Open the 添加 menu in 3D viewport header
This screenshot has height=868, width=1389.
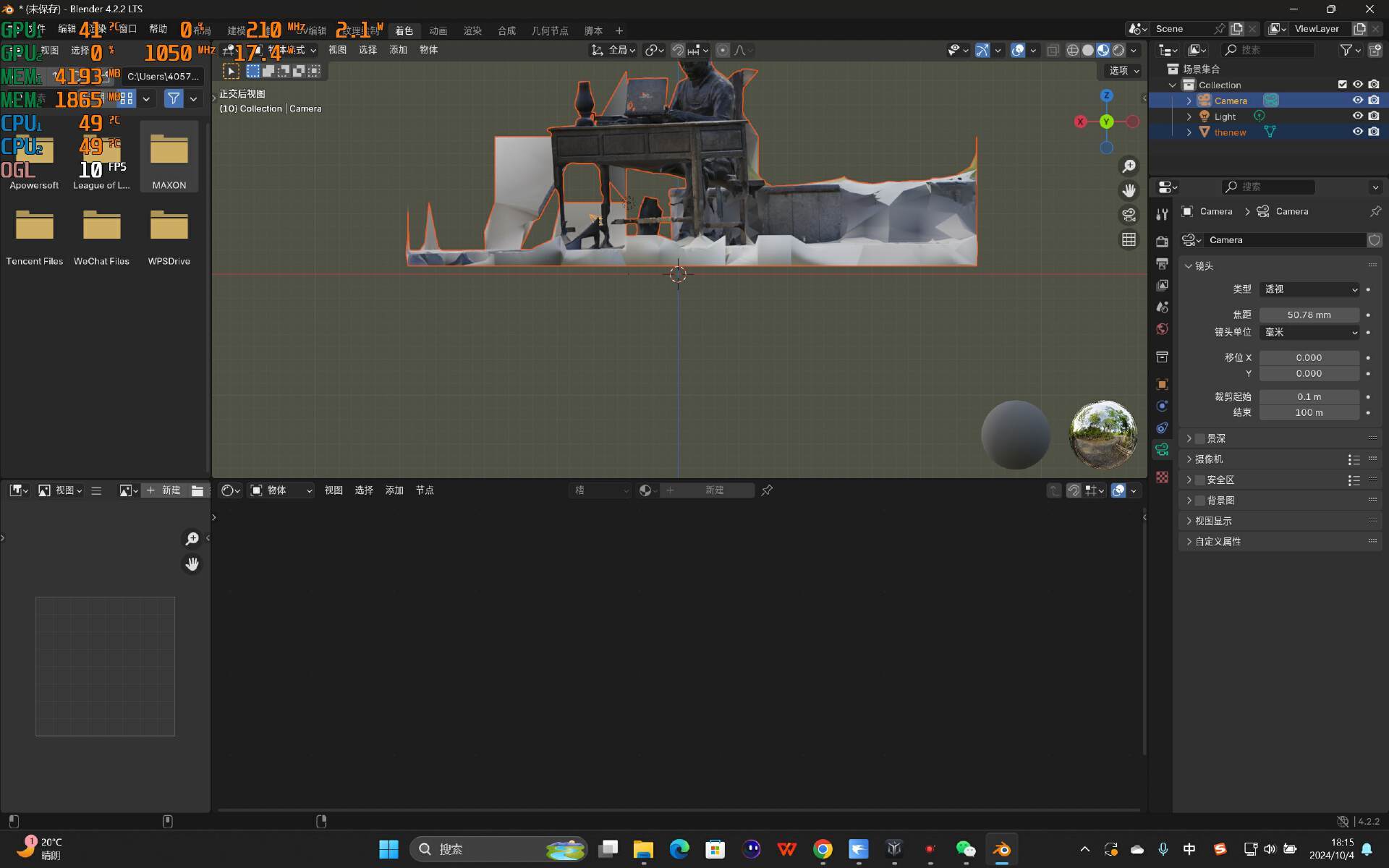[398, 50]
